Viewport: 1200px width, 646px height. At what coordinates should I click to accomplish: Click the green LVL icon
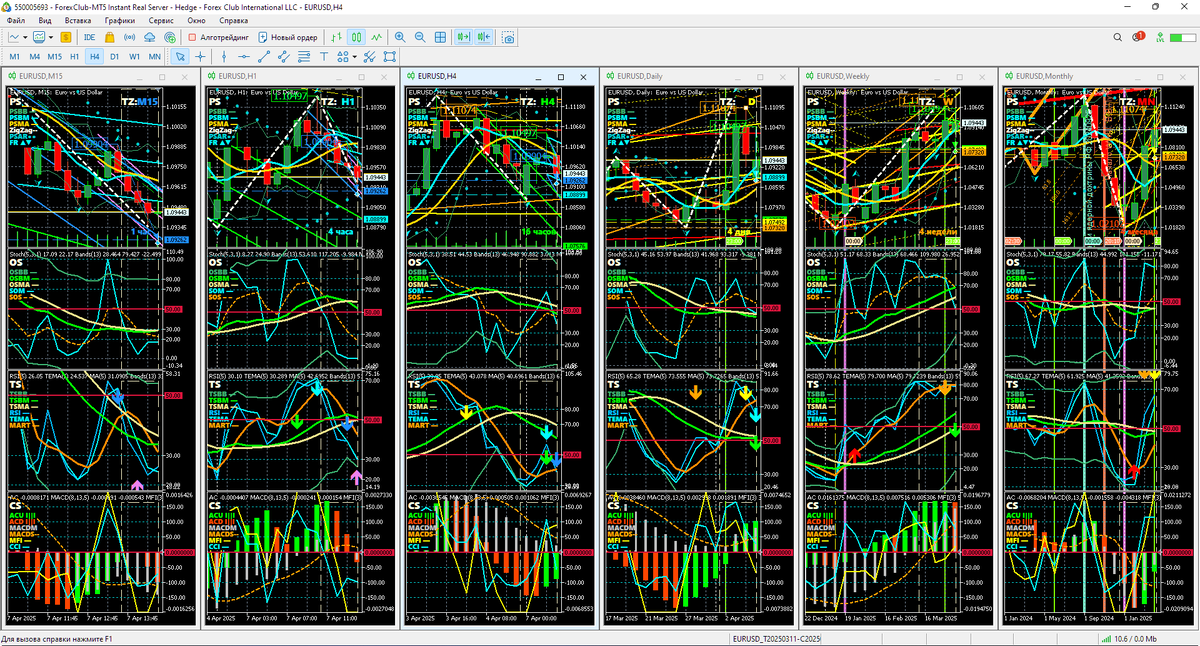pos(1161,37)
